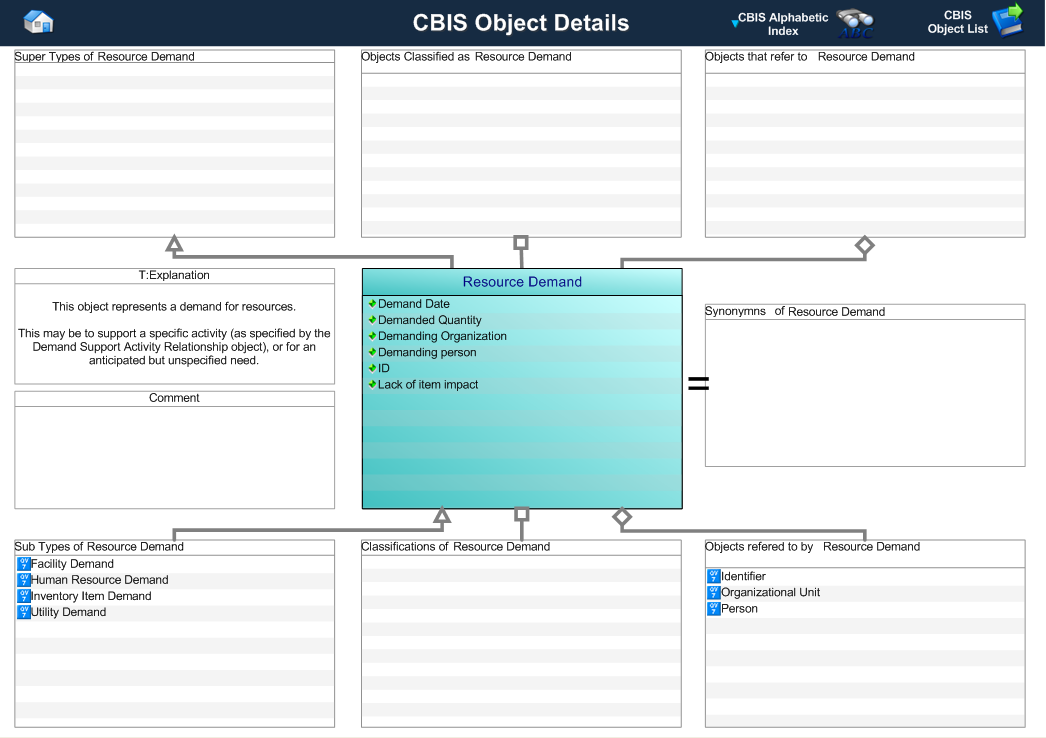Viewport: 1046px width, 738px height.
Task: Click the green diamond icon beside Demand Date
Action: pyautogui.click(x=372, y=304)
